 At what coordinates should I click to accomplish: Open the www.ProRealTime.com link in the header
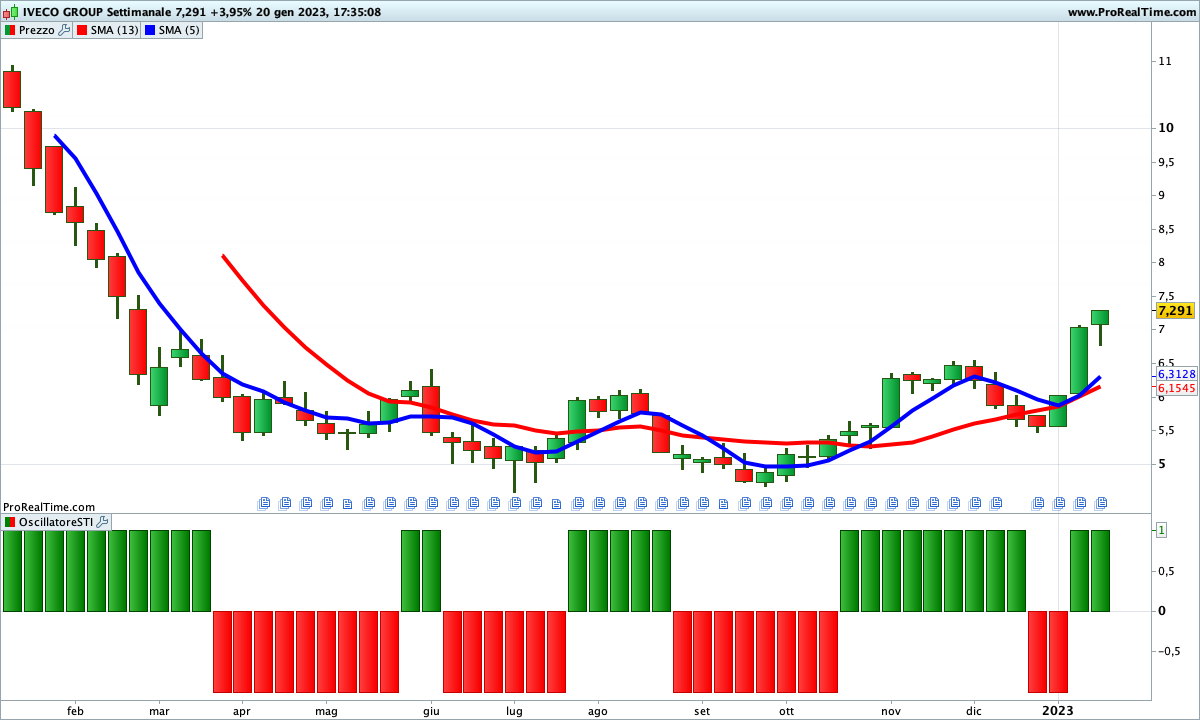[x=1131, y=12]
